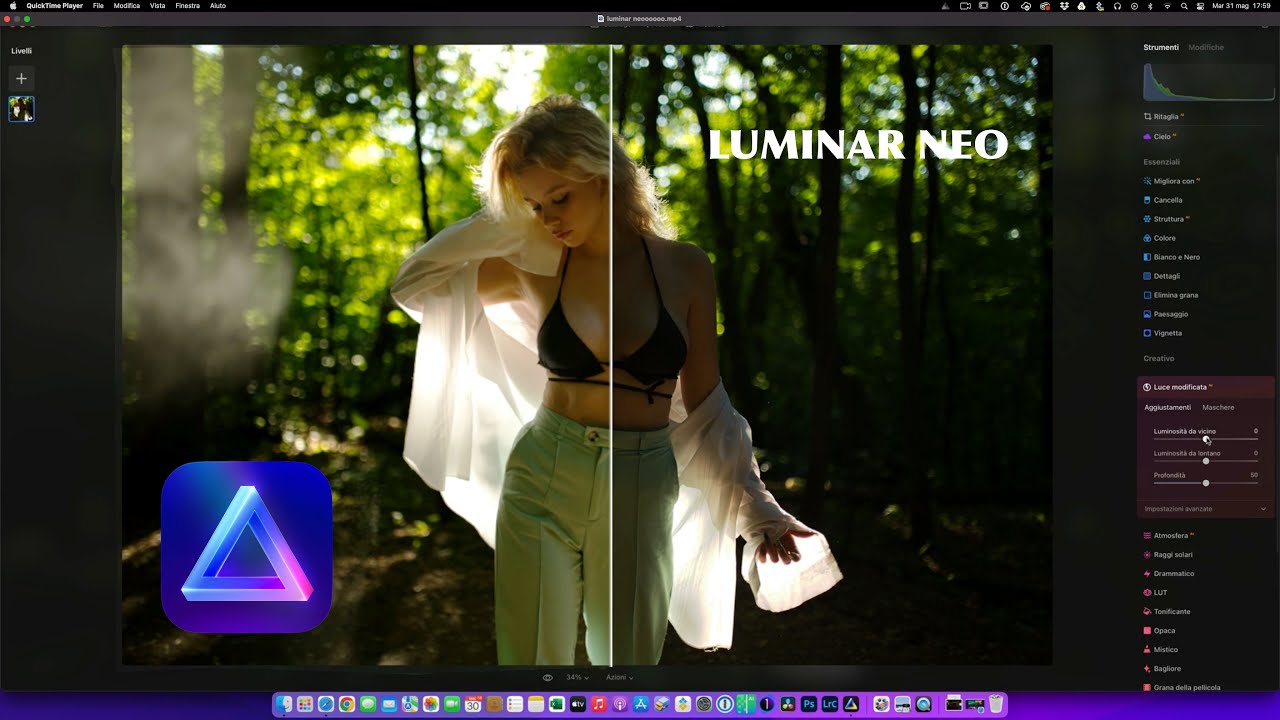Switch to the Modifiche tab

click(1206, 47)
